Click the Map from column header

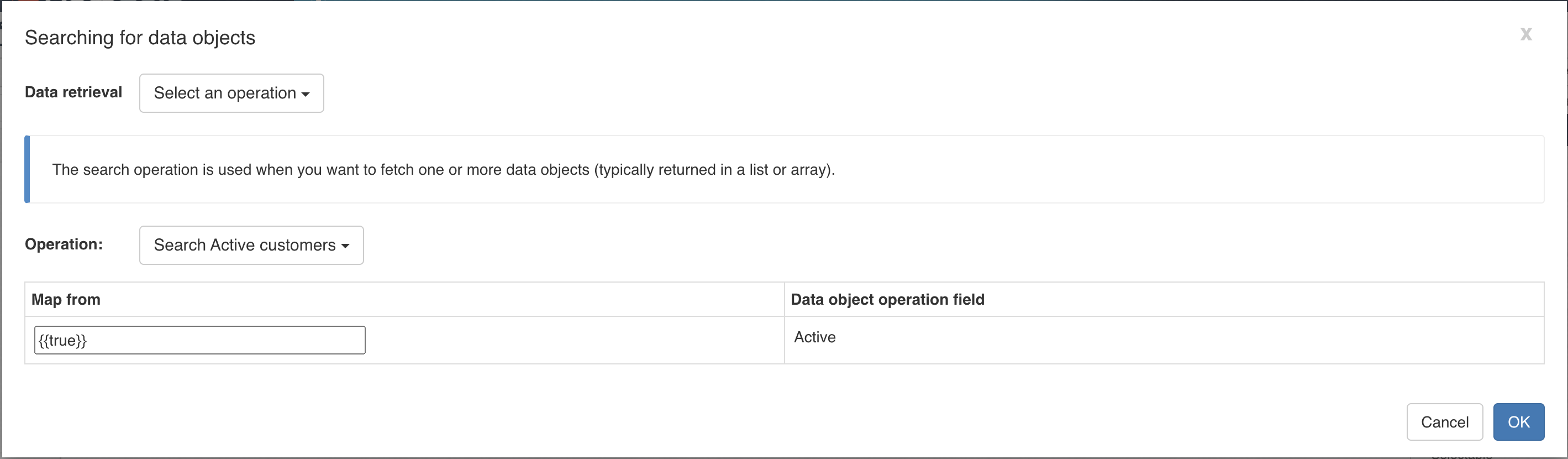pos(66,299)
